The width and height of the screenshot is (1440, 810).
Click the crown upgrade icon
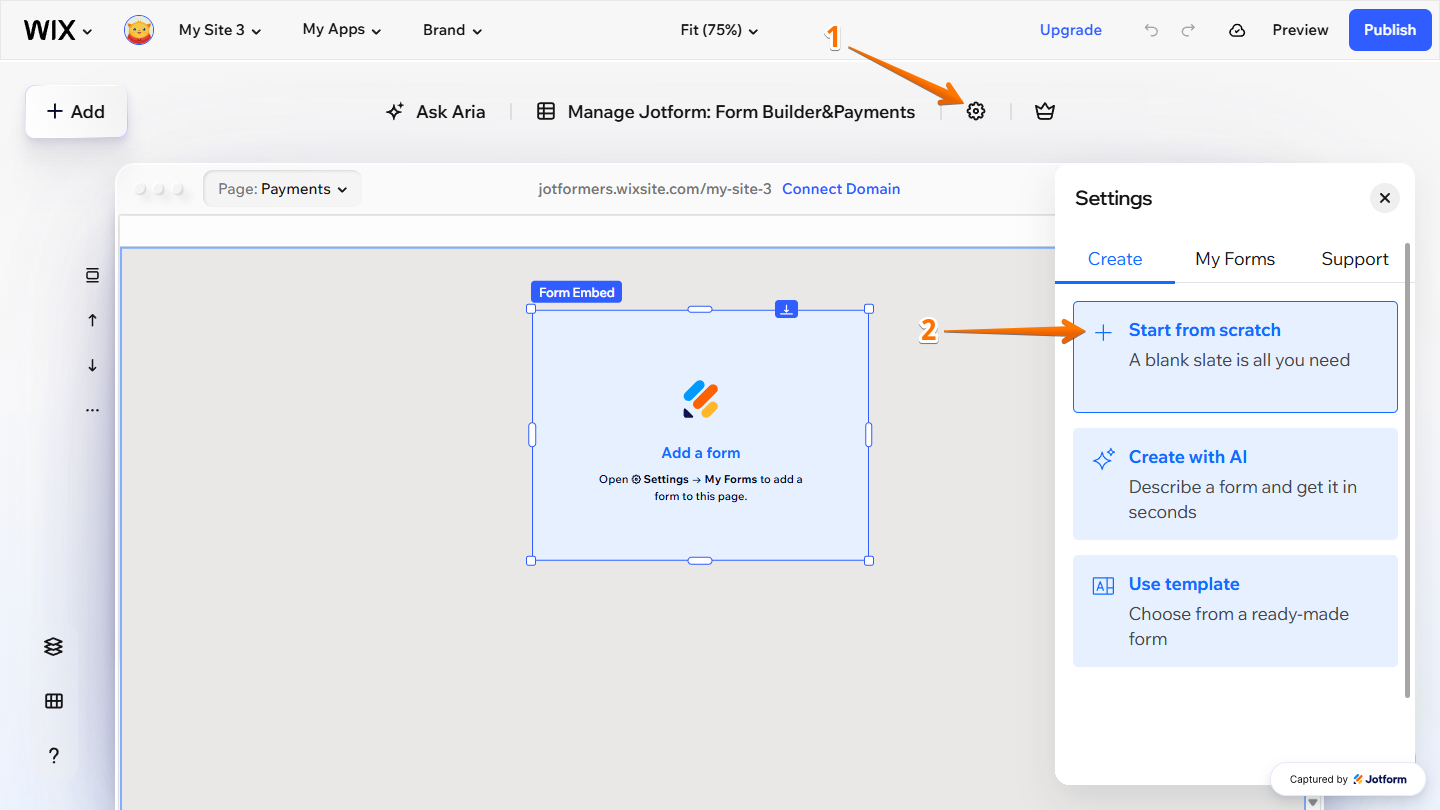(1045, 112)
